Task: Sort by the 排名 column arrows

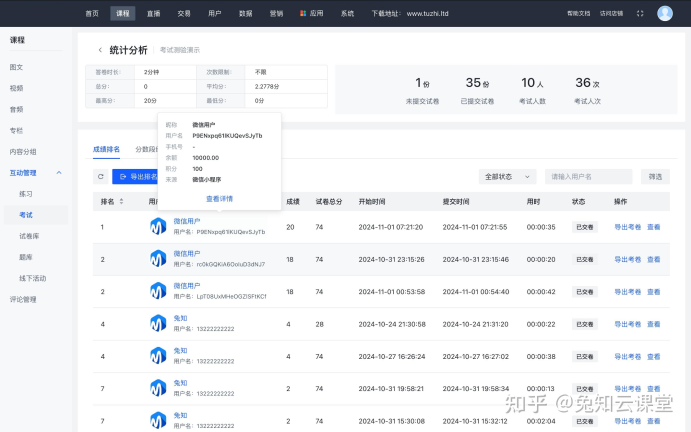Action: (121, 201)
